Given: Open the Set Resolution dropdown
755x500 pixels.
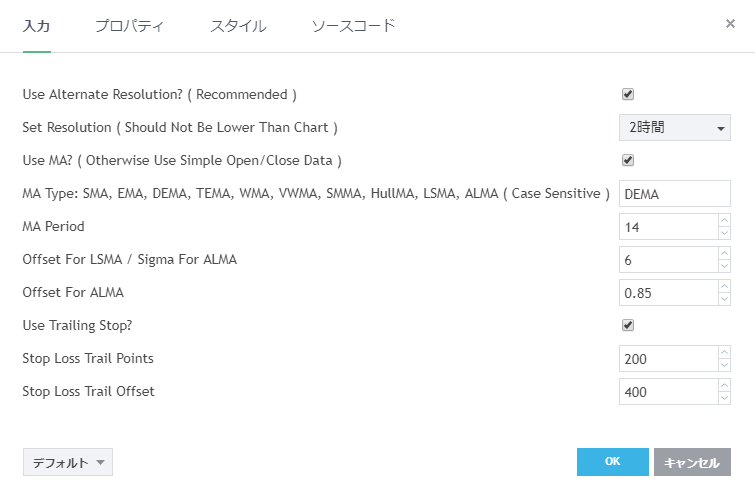Looking at the screenshot, I should coord(675,127).
